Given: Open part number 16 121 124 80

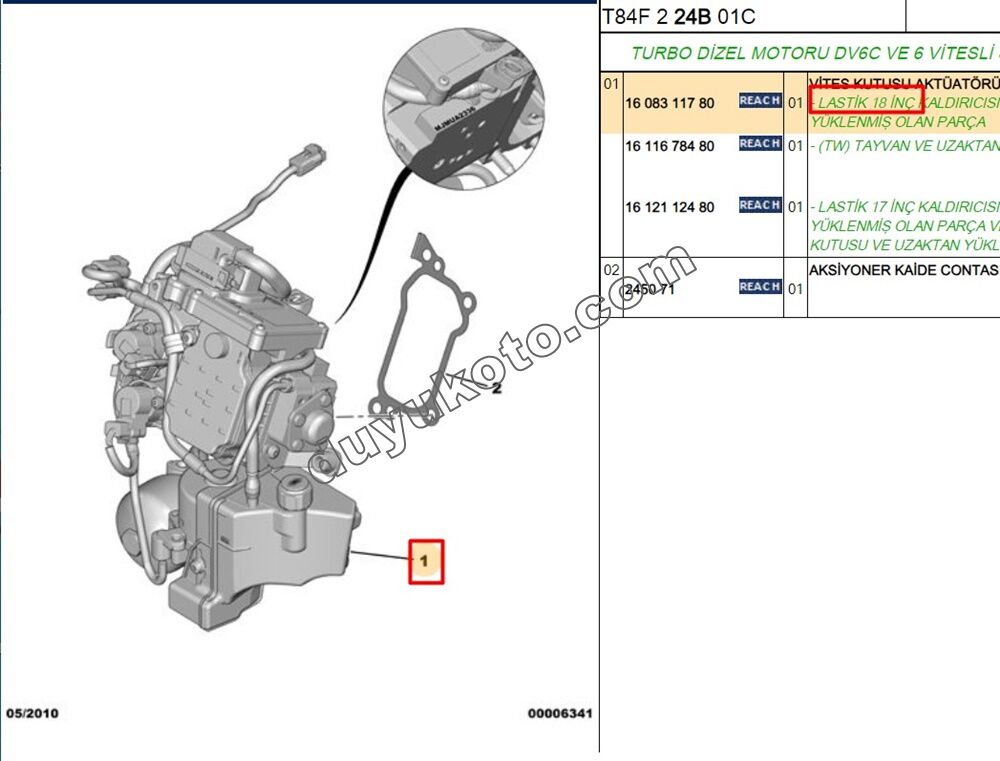Looking at the screenshot, I should point(669,207).
